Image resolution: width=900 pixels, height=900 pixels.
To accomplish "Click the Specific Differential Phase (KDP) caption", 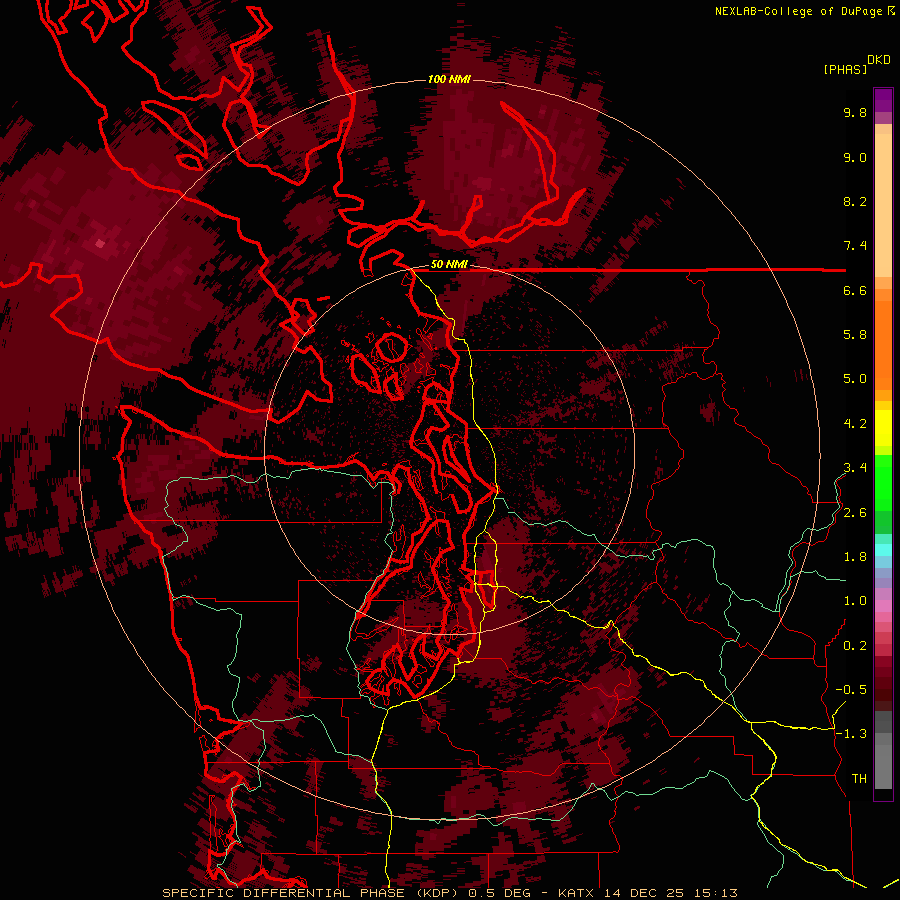I will 312,893.
